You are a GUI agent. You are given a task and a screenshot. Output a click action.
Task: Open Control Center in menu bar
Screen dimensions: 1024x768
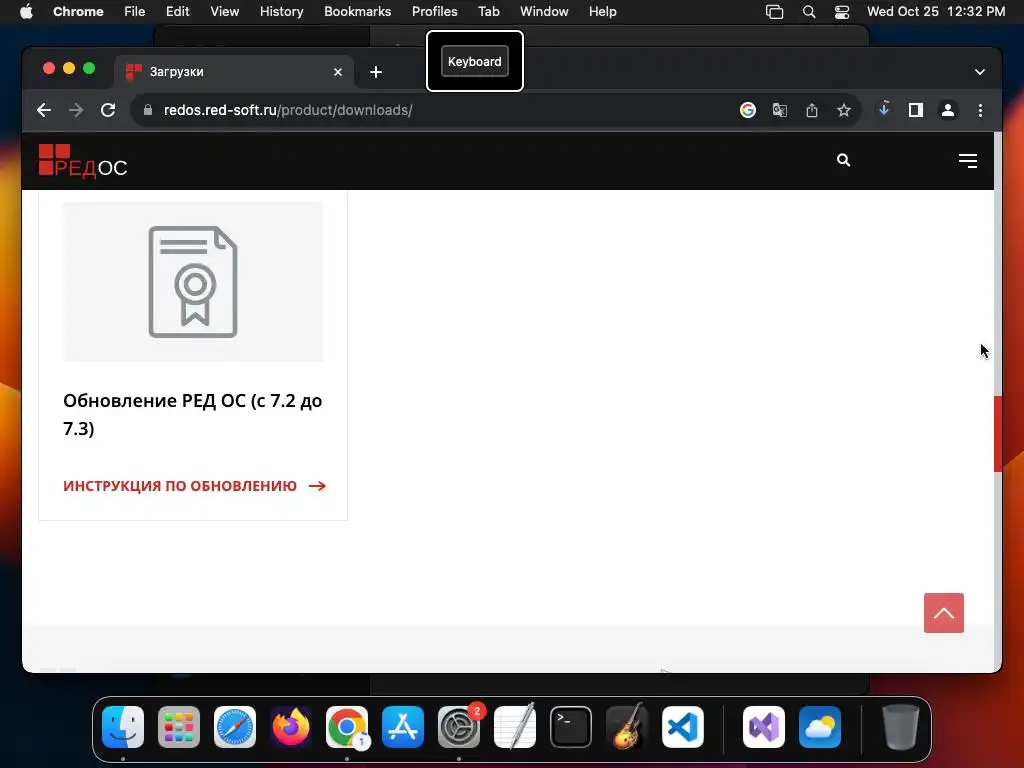pos(842,12)
